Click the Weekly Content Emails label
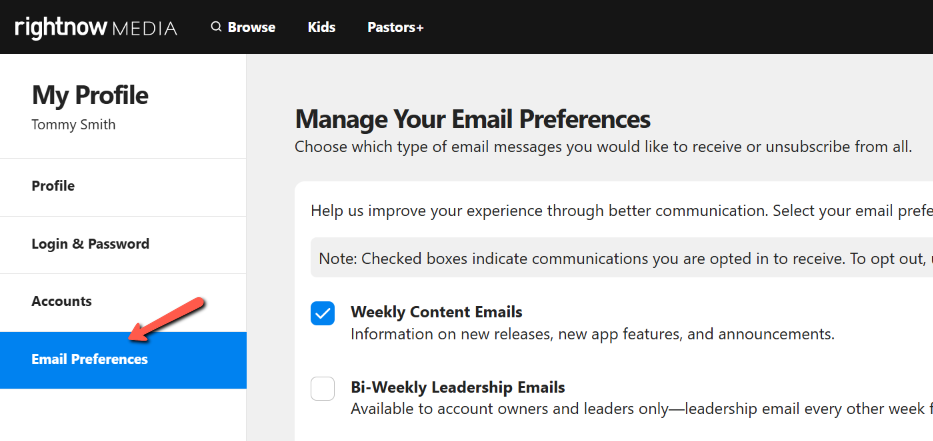933x441 pixels. point(436,312)
